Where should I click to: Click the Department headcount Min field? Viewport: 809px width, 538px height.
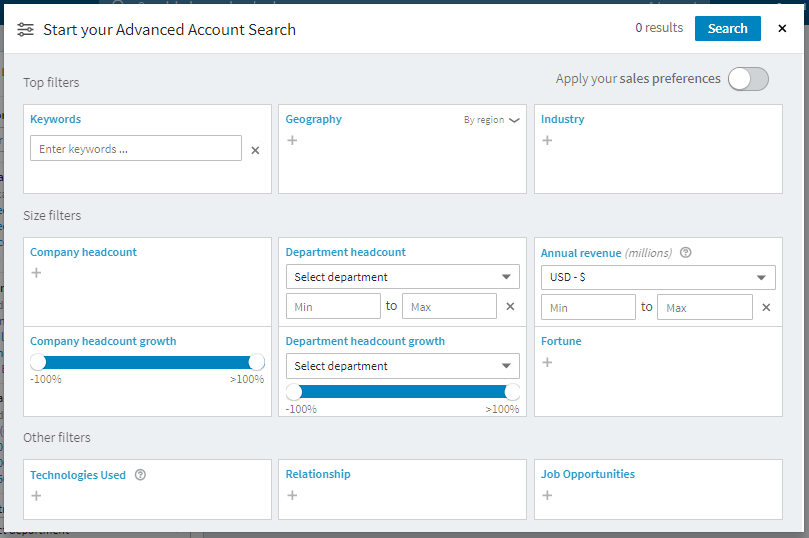[x=333, y=307]
